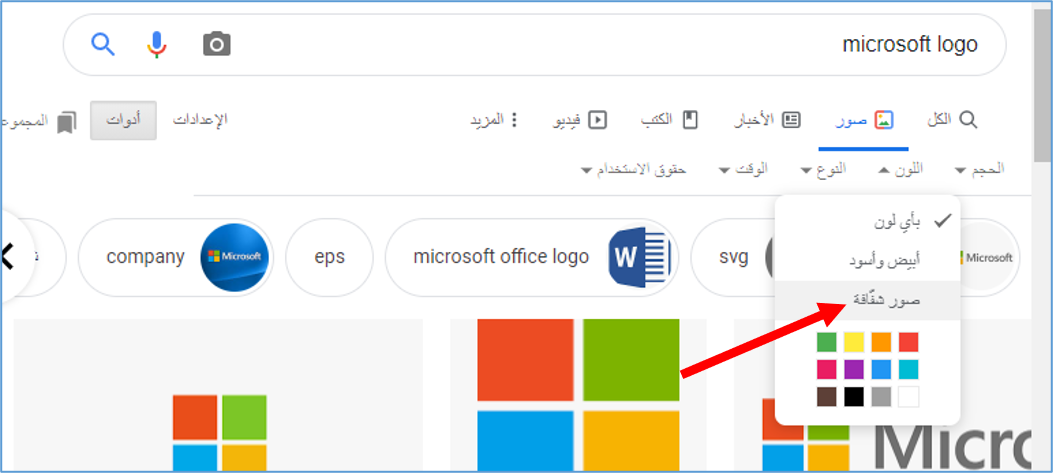1053x473 pixels.
Task: Click the blue magnifier search icon
Action: 103,44
